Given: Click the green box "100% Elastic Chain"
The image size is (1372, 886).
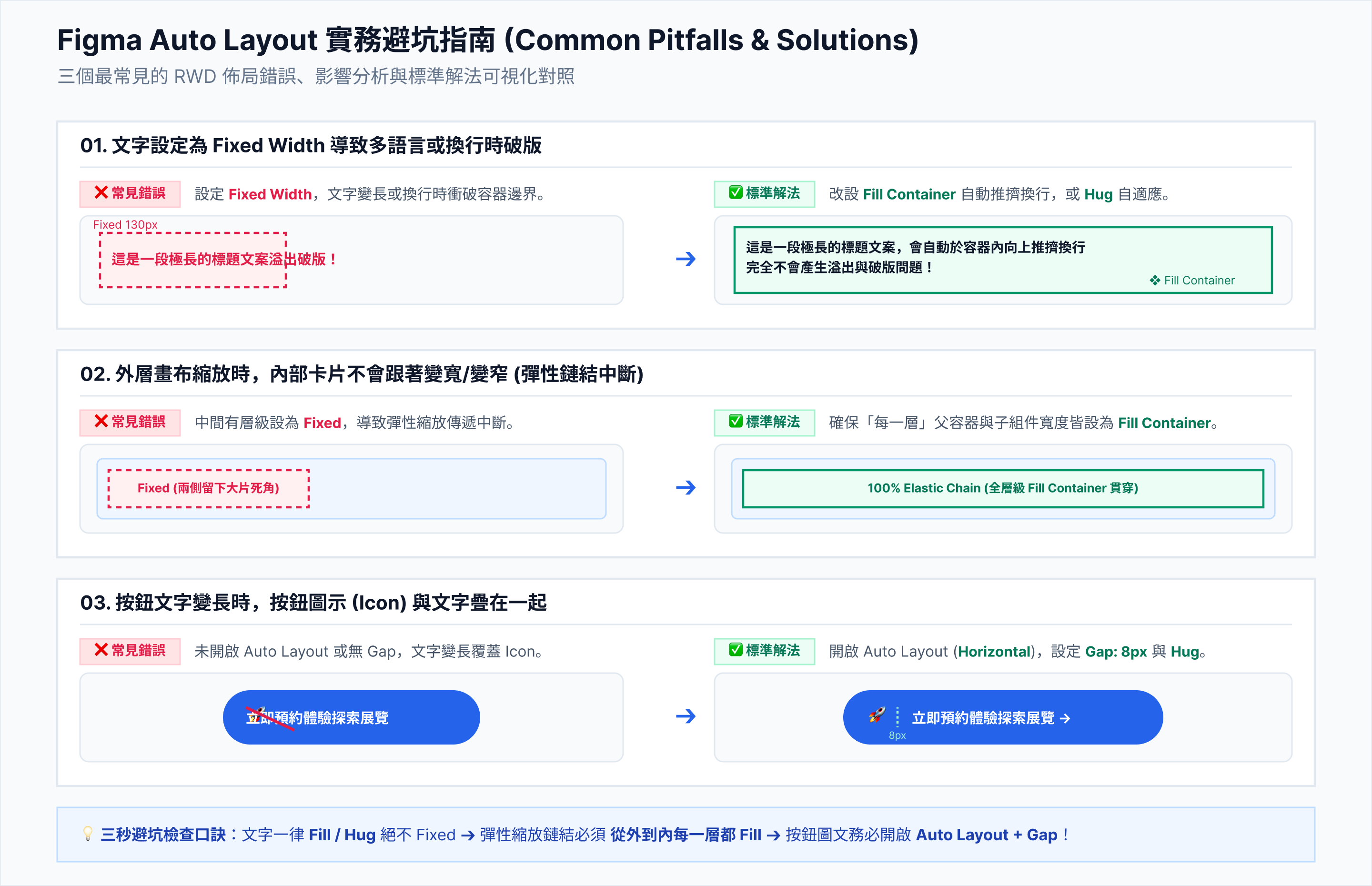Looking at the screenshot, I should tap(1003, 488).
